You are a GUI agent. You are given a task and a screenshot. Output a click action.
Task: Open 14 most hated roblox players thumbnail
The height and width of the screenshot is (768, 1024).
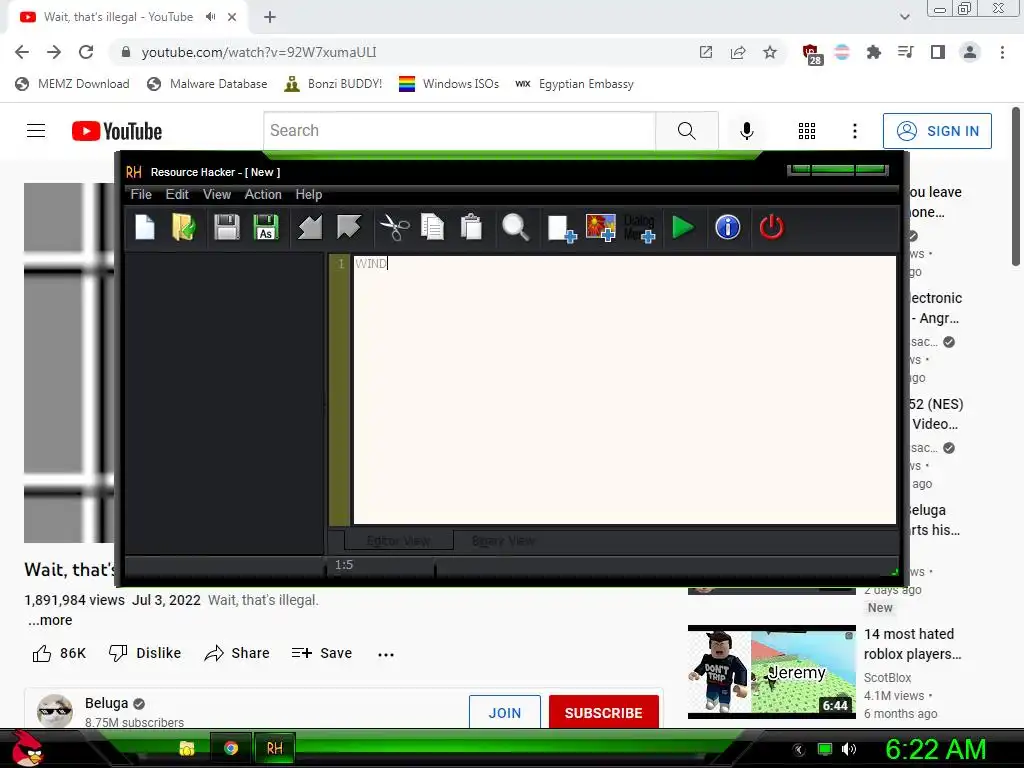point(771,672)
